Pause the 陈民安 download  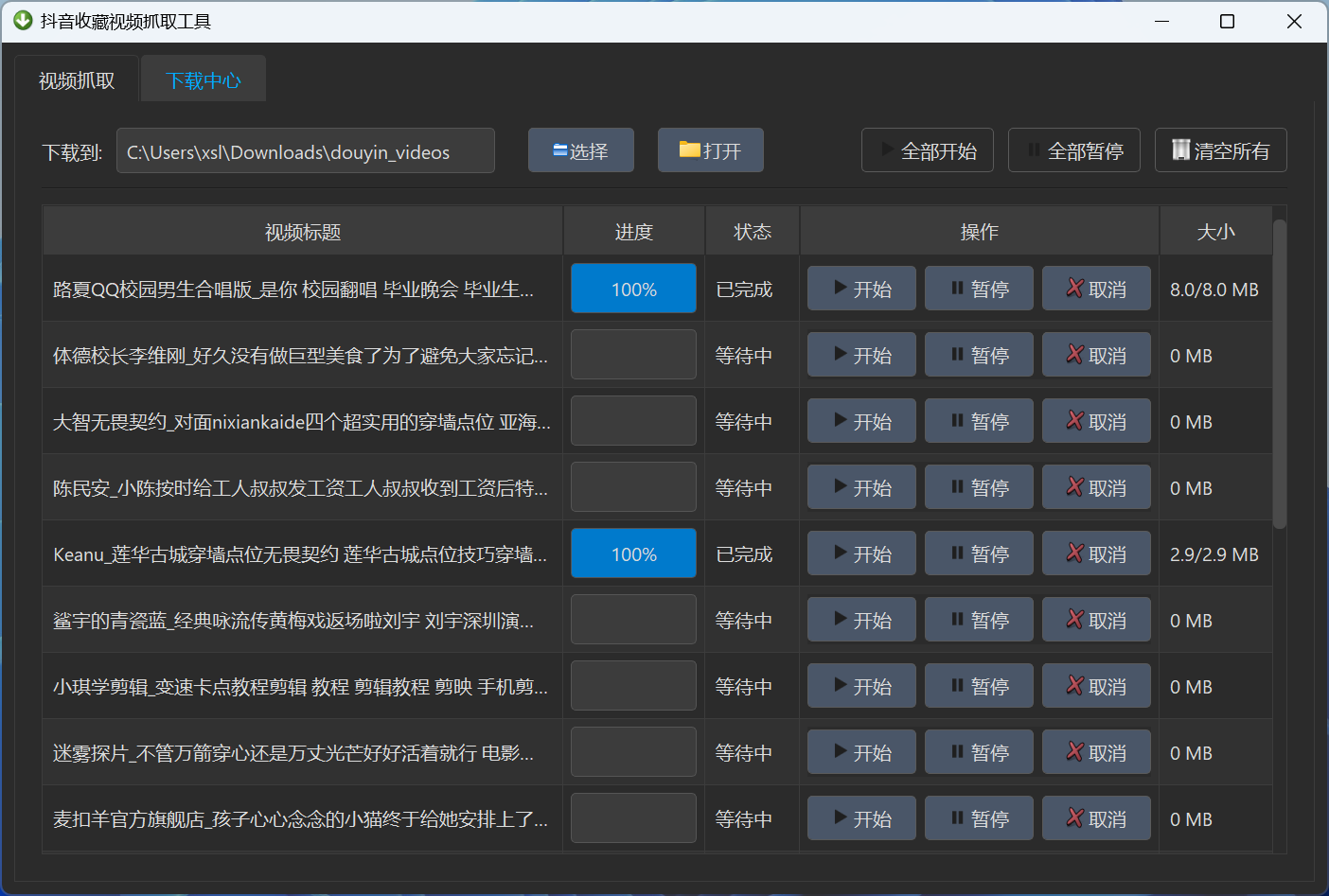click(x=979, y=486)
